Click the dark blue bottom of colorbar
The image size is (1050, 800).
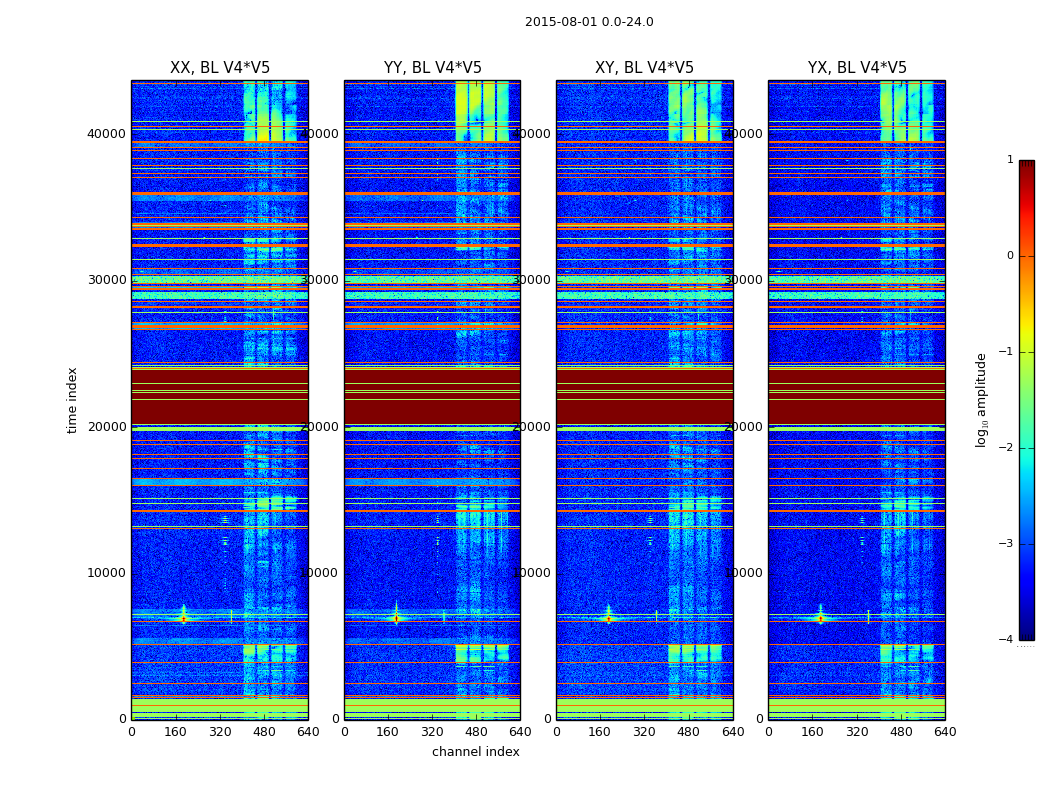point(1027,633)
